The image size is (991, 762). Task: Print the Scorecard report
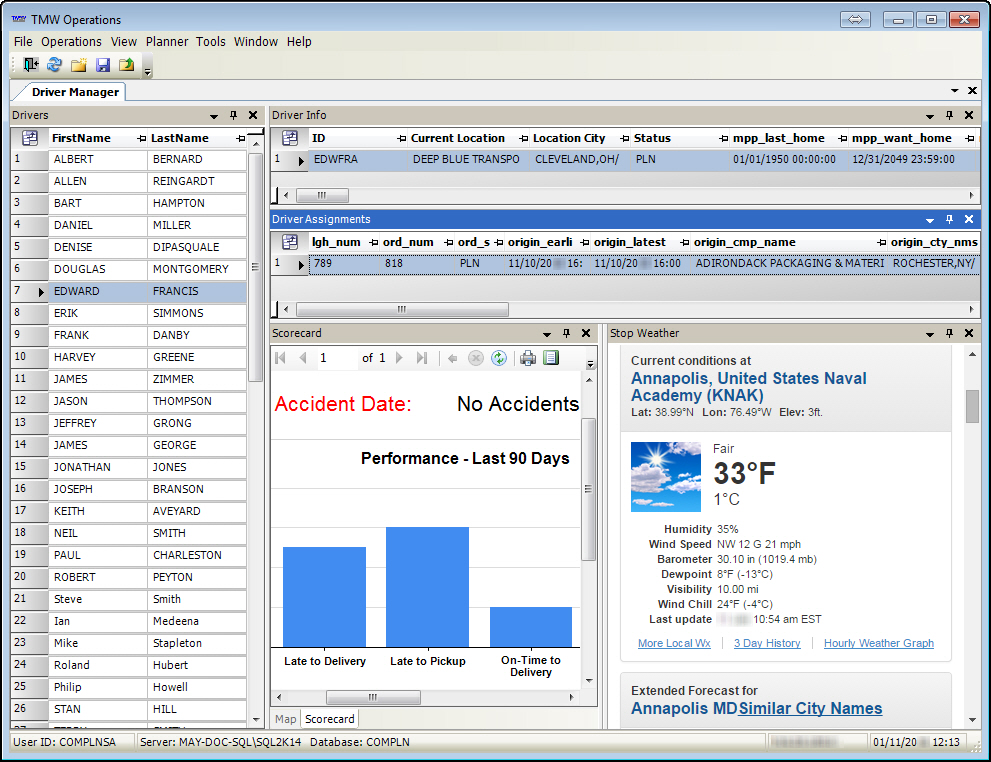tap(527, 358)
